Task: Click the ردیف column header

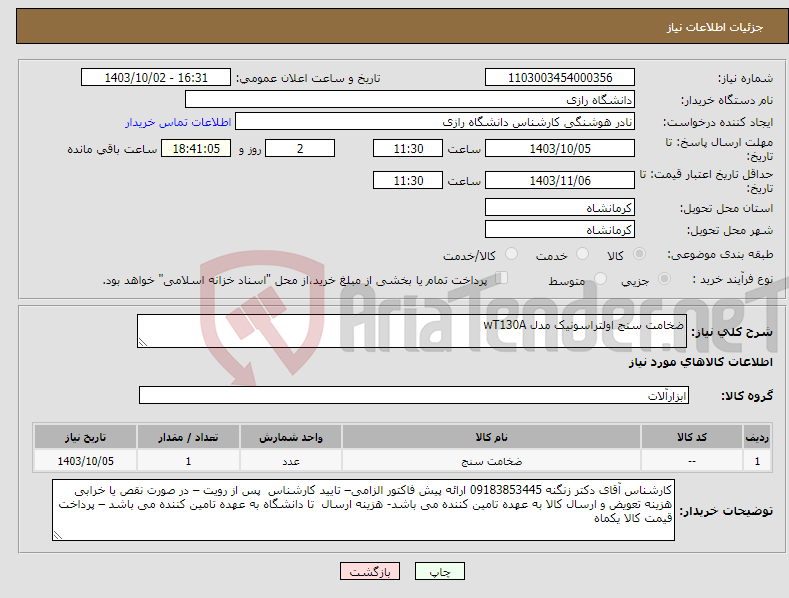Action: click(x=757, y=437)
